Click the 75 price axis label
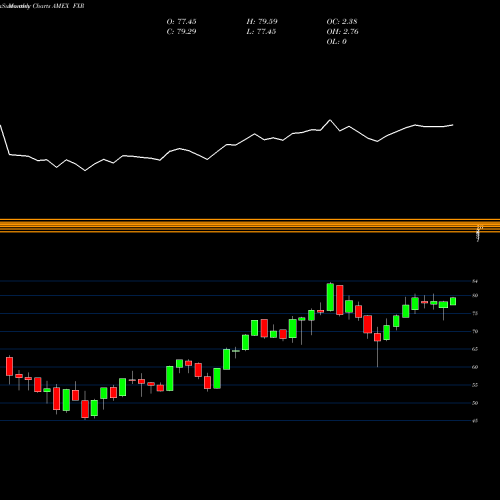The image size is (500, 500). (475, 313)
